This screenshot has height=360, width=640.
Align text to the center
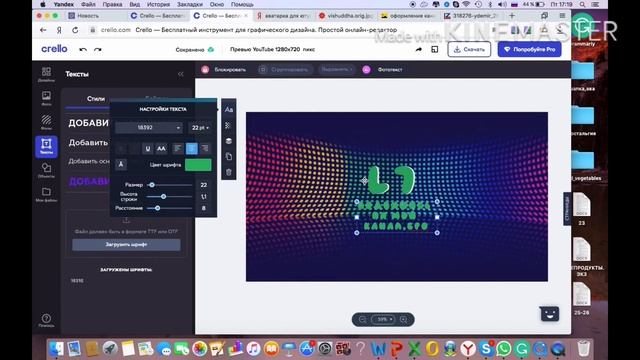pos(191,149)
